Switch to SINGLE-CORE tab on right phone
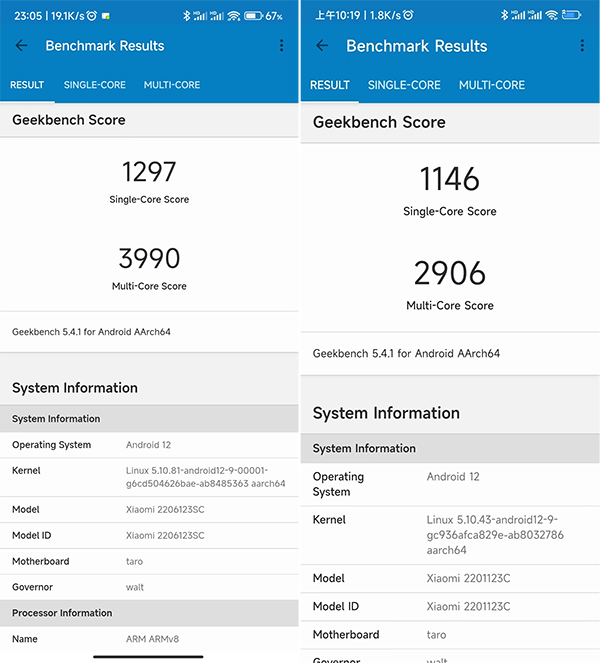 tap(404, 85)
